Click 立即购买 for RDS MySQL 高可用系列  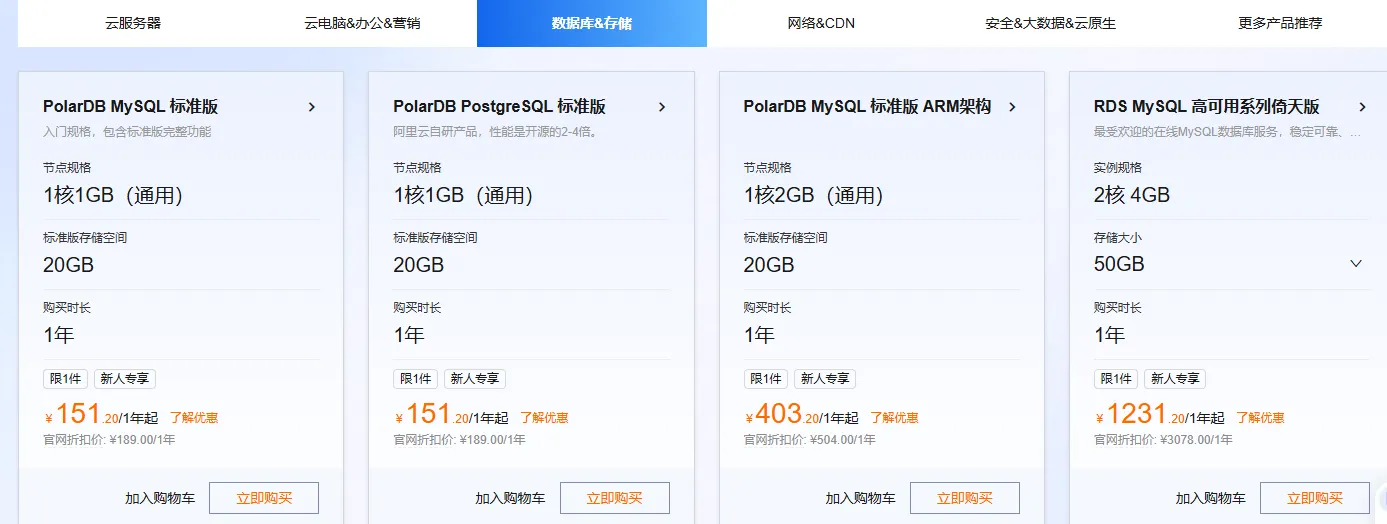pyautogui.click(x=1314, y=498)
